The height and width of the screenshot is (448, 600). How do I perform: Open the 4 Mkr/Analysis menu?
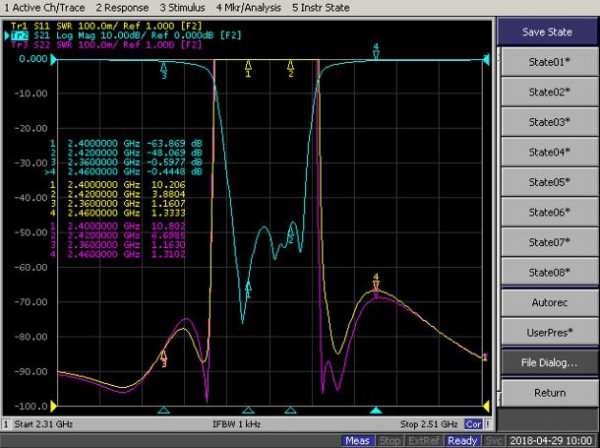coord(248,7)
